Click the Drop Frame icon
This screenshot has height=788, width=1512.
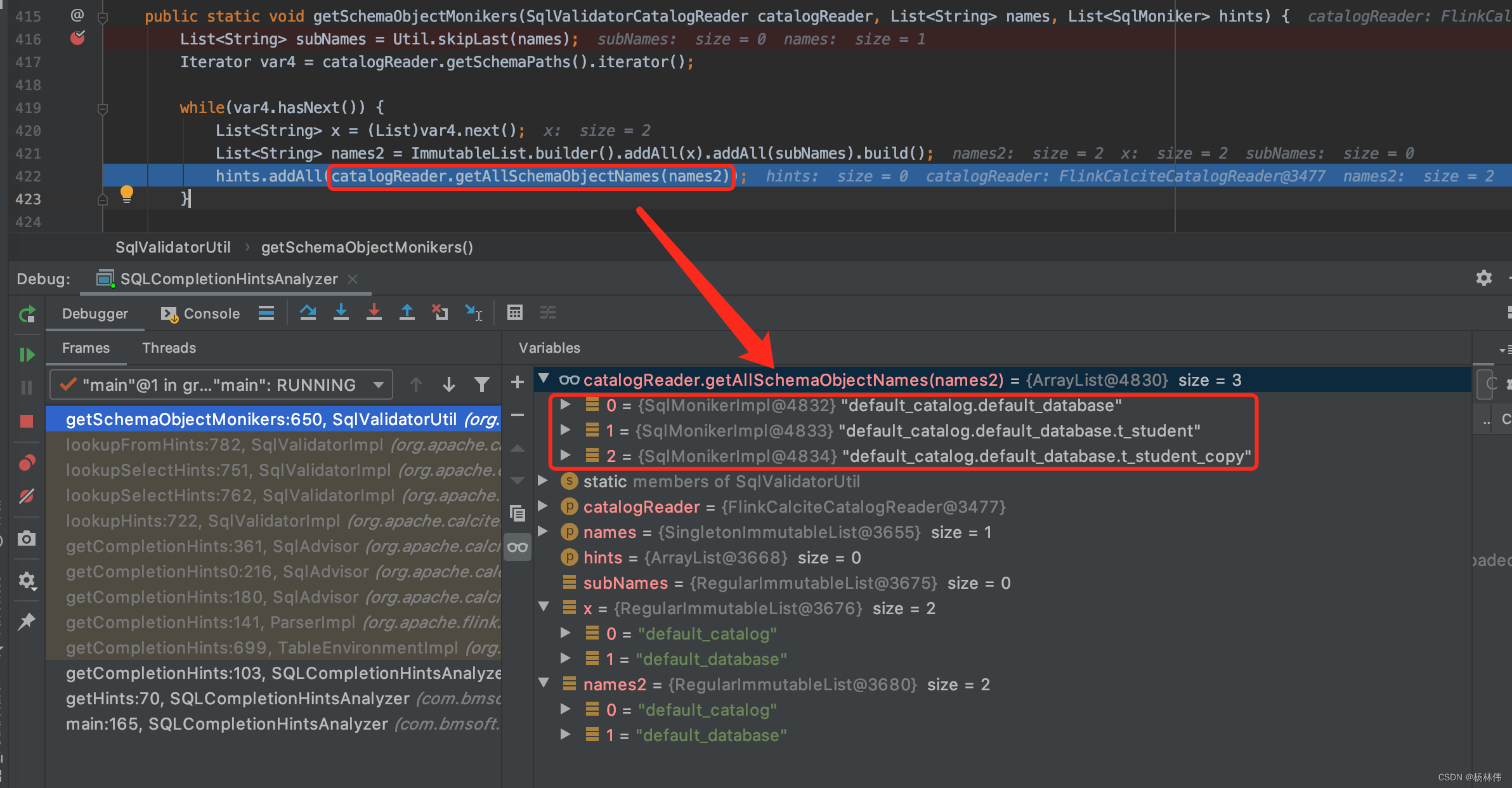pyautogui.click(x=440, y=313)
